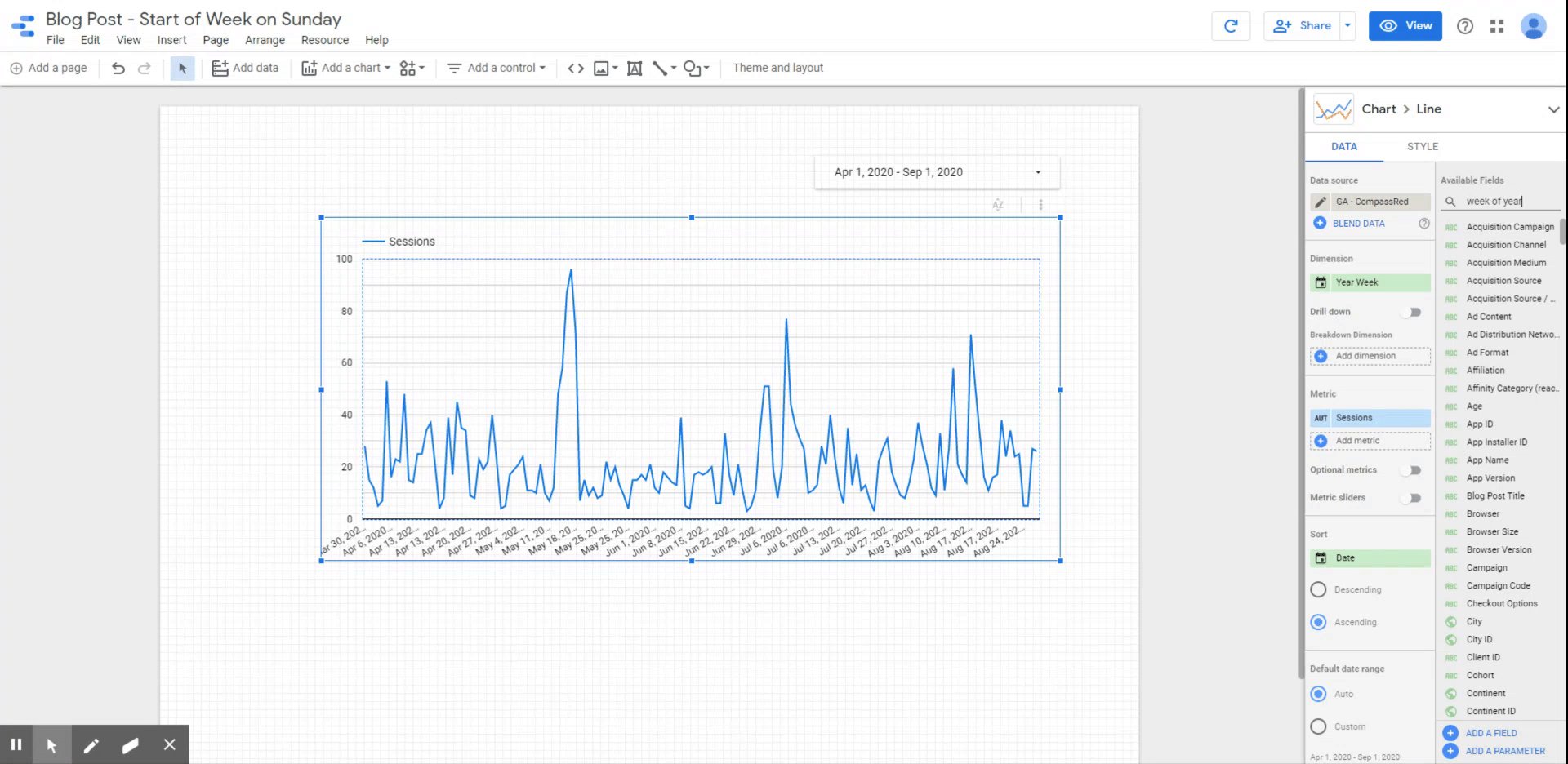
Task: Click the insert image icon
Action: (x=601, y=69)
